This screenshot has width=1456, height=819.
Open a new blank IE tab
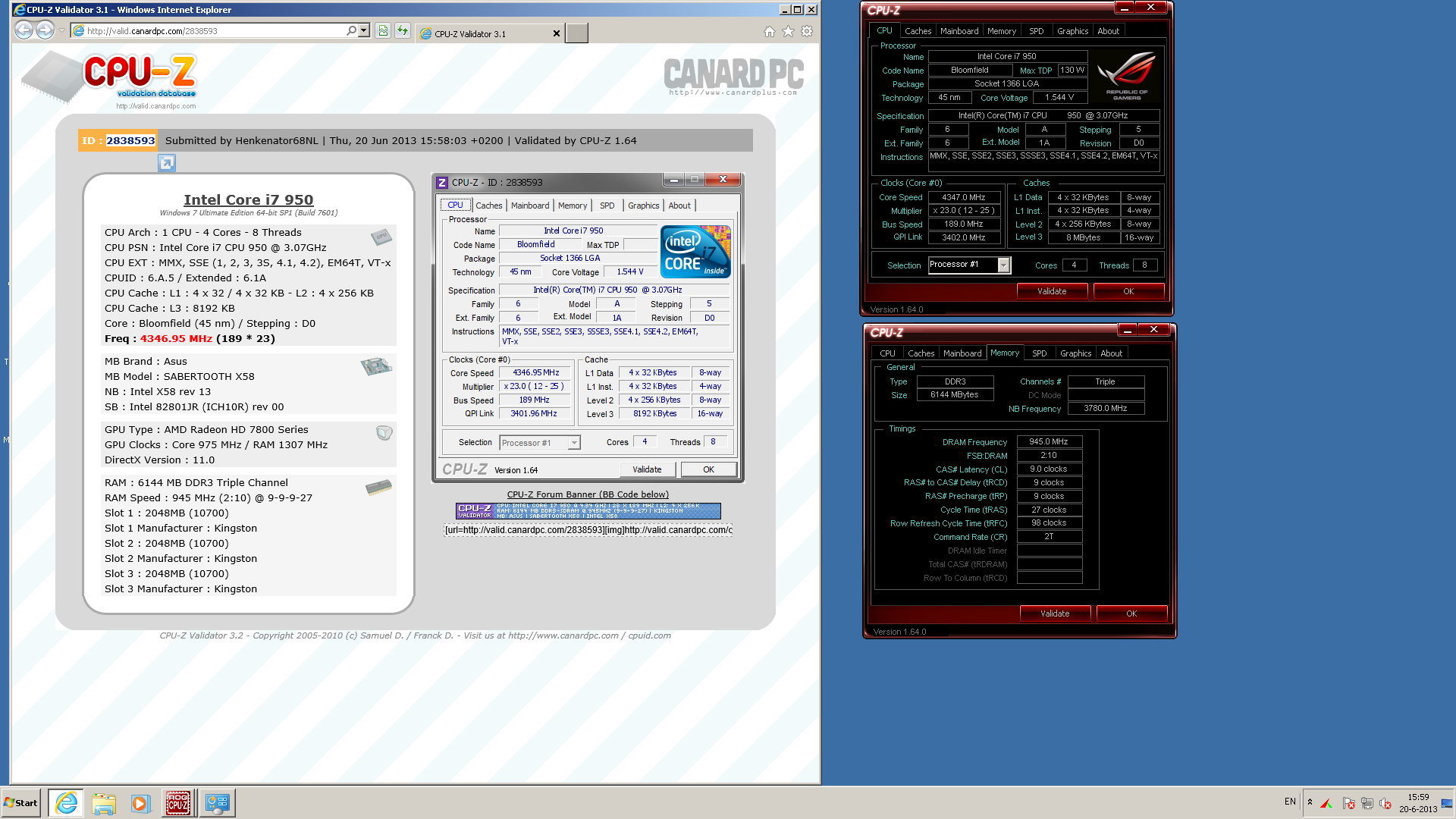coord(576,33)
